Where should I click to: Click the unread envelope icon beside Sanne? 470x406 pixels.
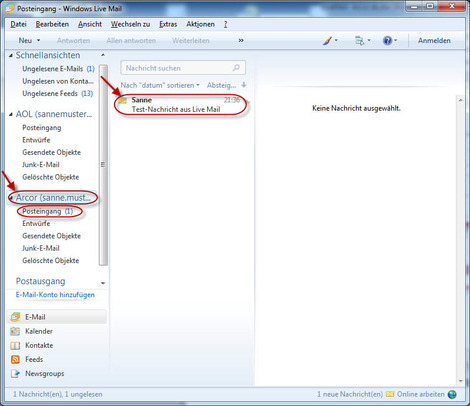coord(122,100)
